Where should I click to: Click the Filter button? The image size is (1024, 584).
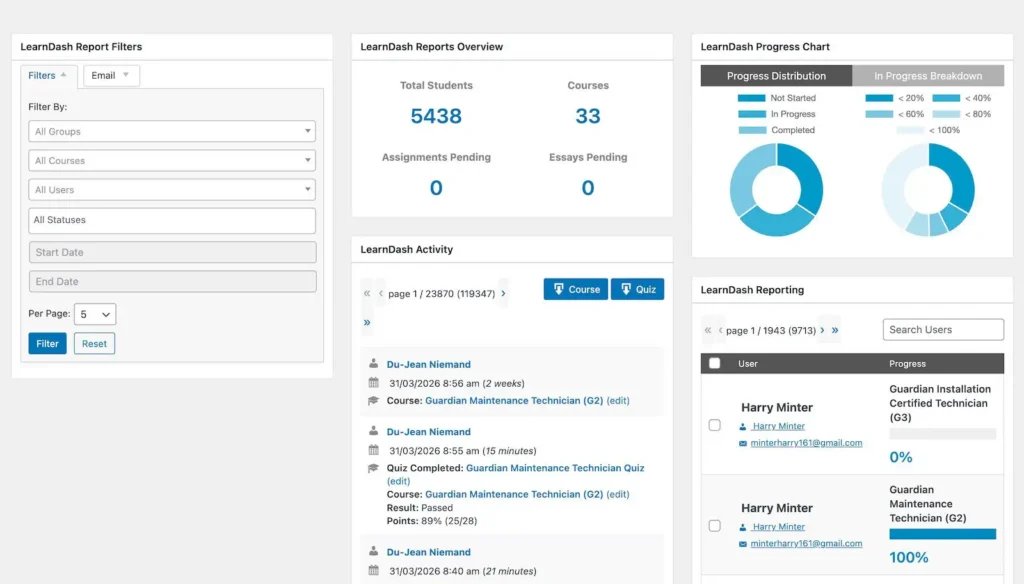pos(47,344)
